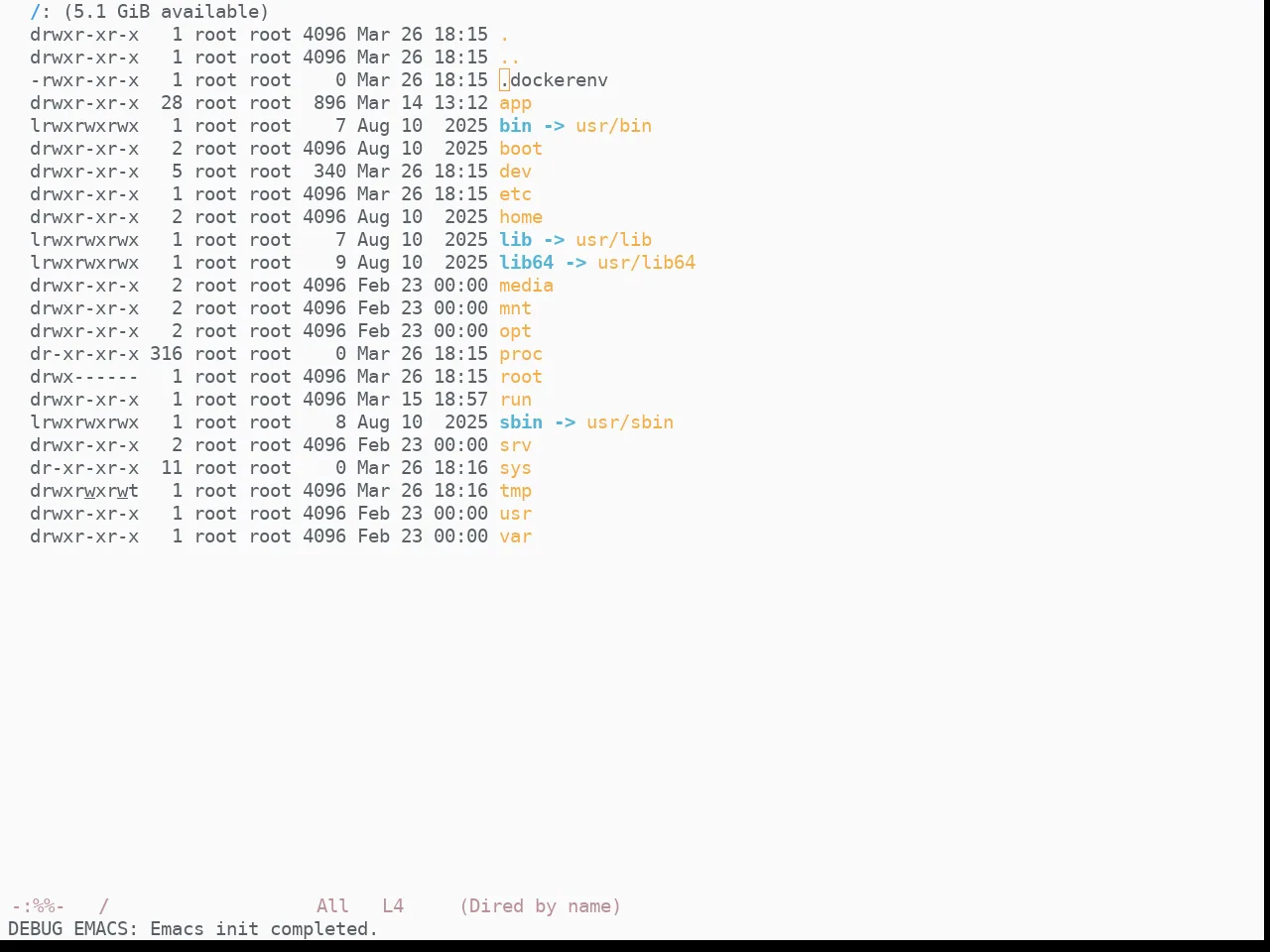Screen dimensions: 1270x952
Task: Follow the lib64 symlink entry
Action: point(526,263)
